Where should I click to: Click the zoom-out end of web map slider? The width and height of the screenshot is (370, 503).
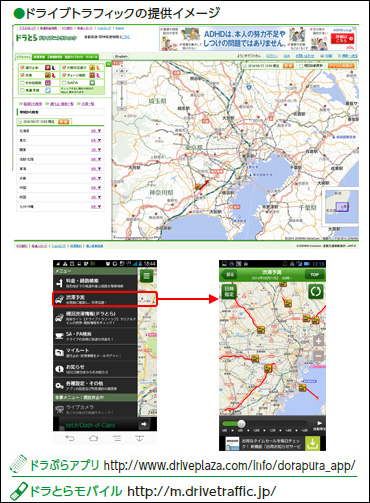click(x=122, y=108)
